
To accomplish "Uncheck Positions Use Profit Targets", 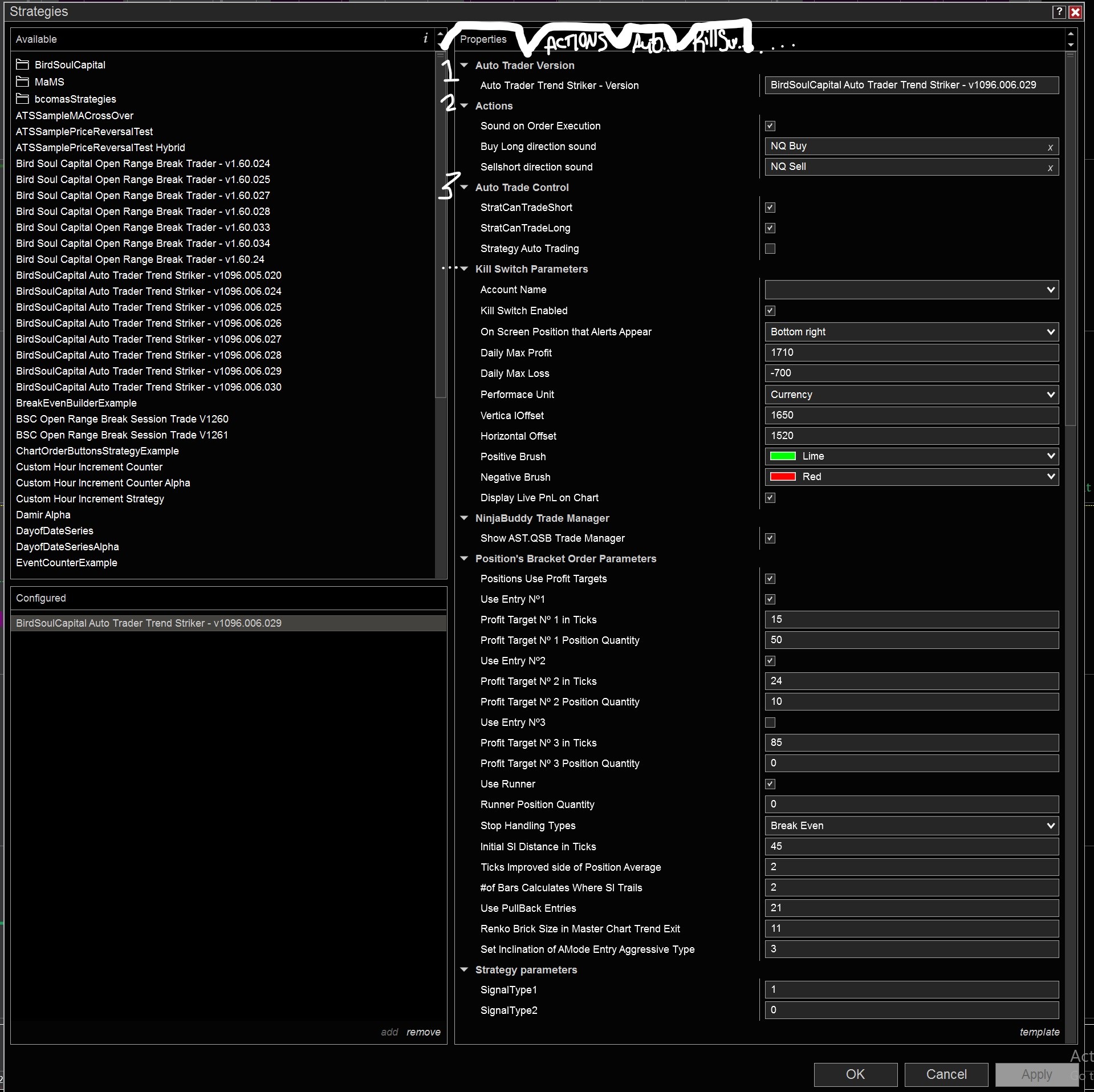I will (x=770, y=579).
